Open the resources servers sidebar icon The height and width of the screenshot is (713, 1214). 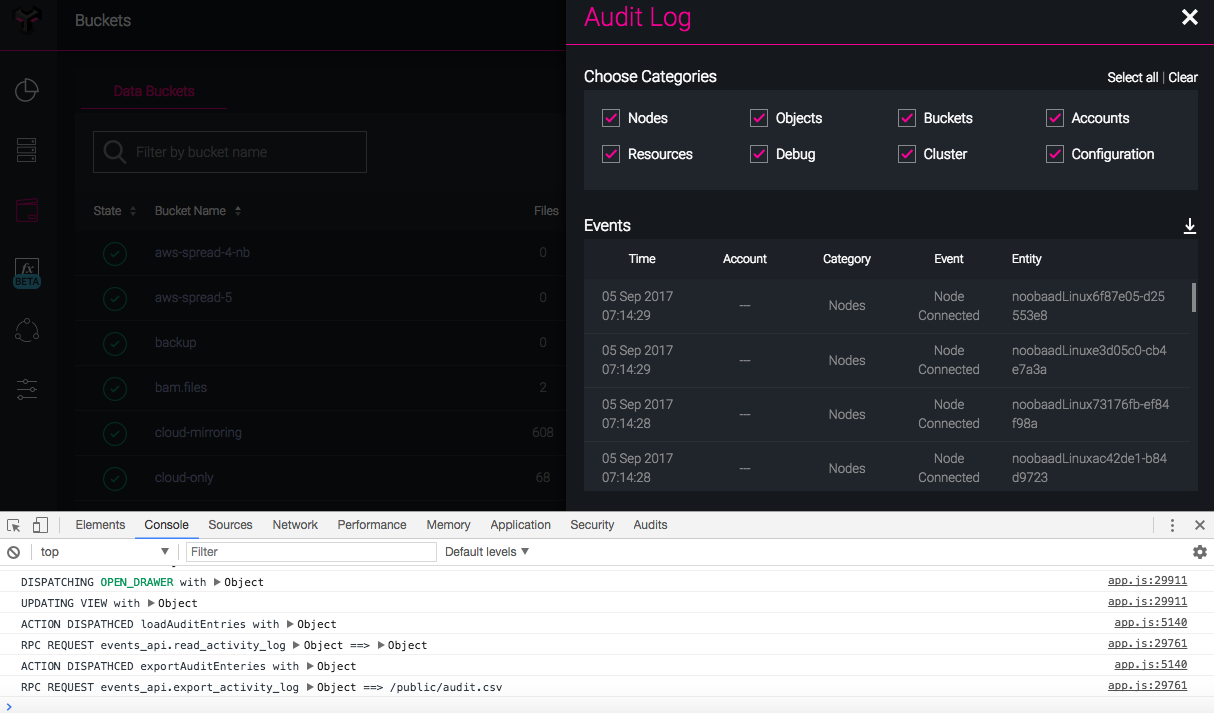(x=27, y=150)
